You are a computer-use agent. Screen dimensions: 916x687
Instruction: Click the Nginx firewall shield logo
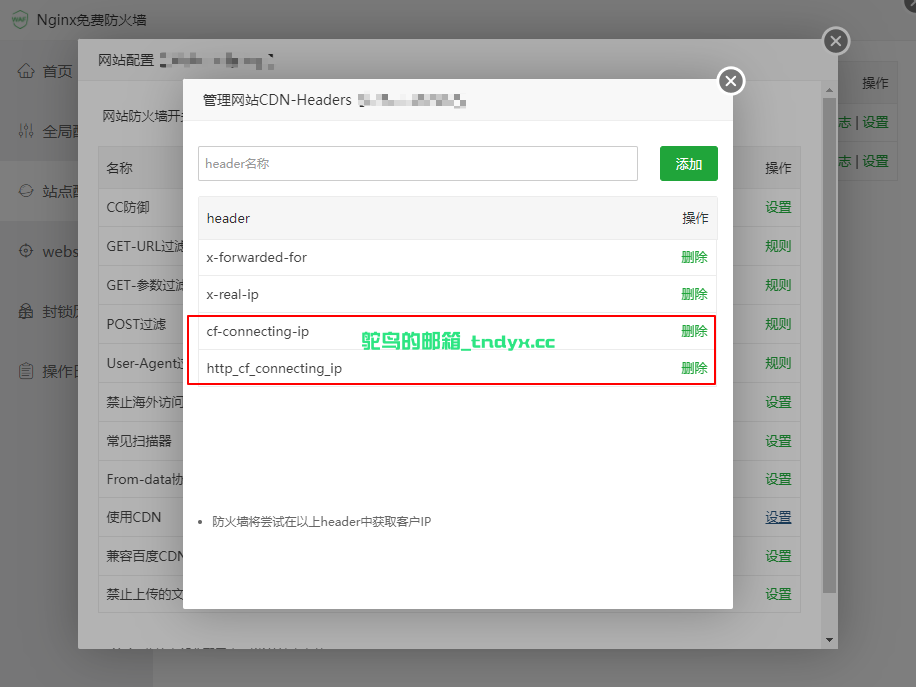(x=18, y=19)
